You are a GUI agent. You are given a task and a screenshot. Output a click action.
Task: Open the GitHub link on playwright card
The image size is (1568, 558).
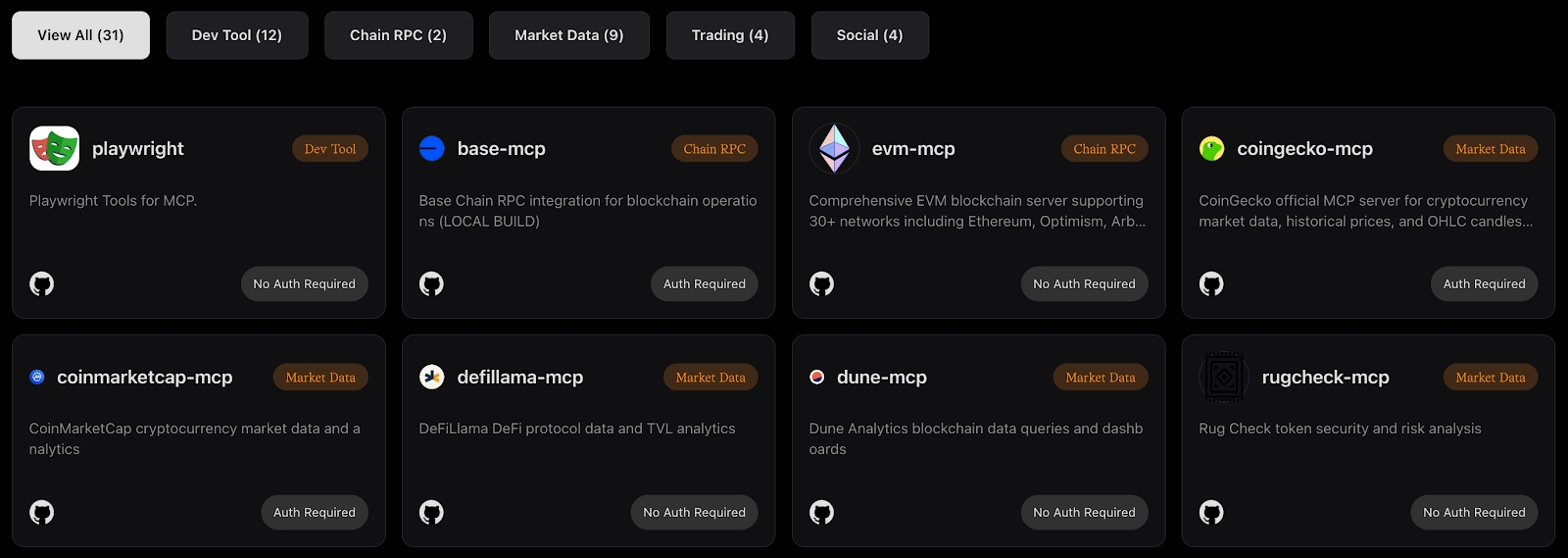point(41,284)
